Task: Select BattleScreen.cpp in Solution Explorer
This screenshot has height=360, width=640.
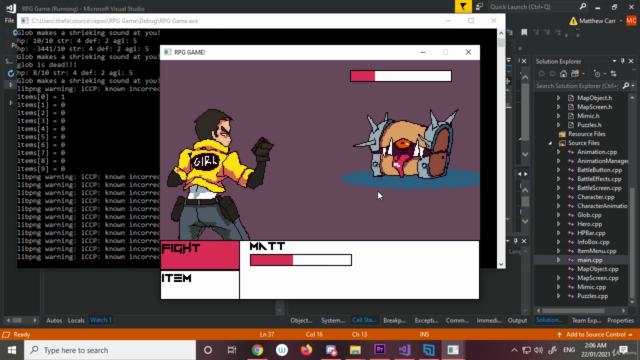Action: tap(599, 188)
